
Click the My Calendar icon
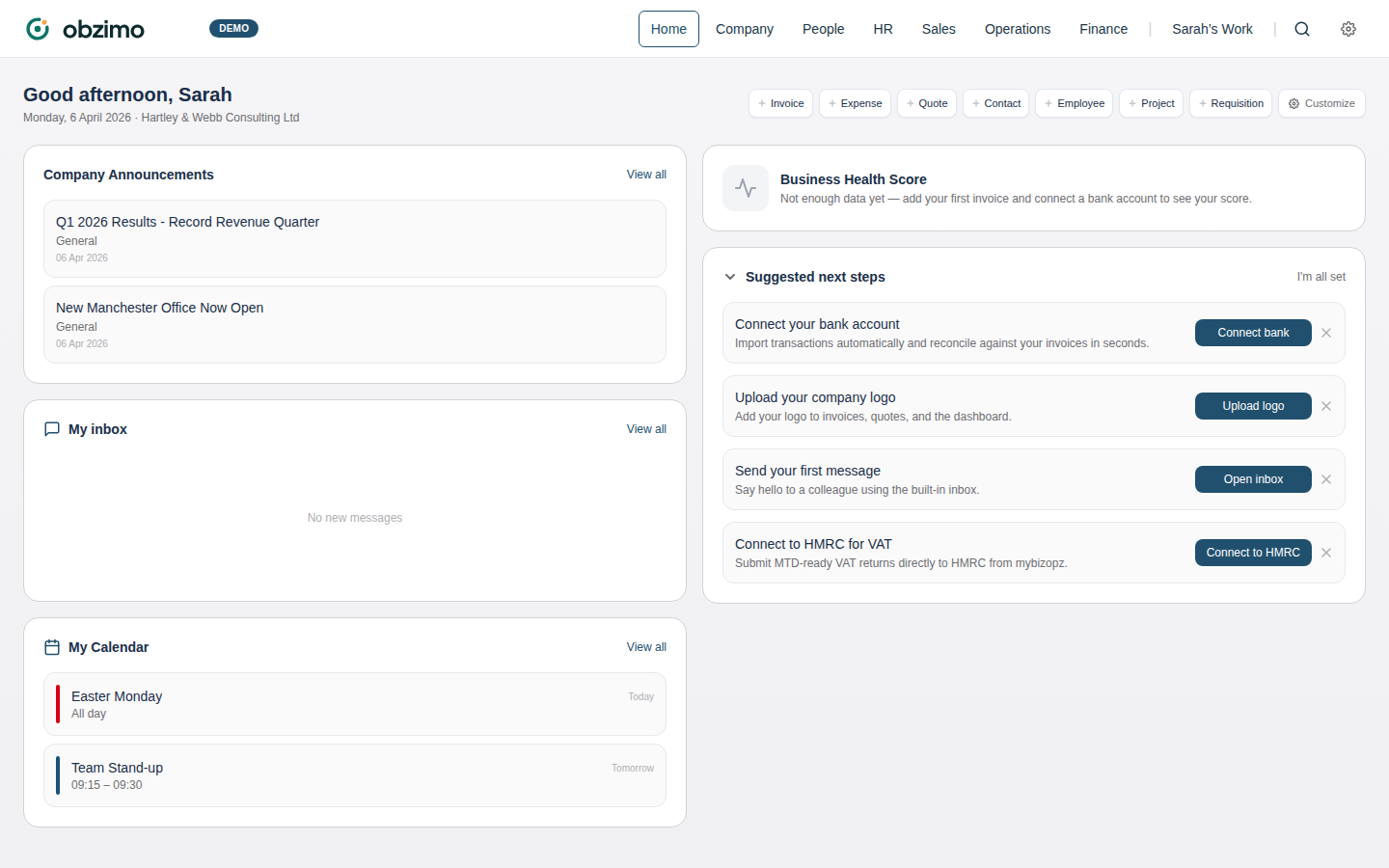[52, 647]
